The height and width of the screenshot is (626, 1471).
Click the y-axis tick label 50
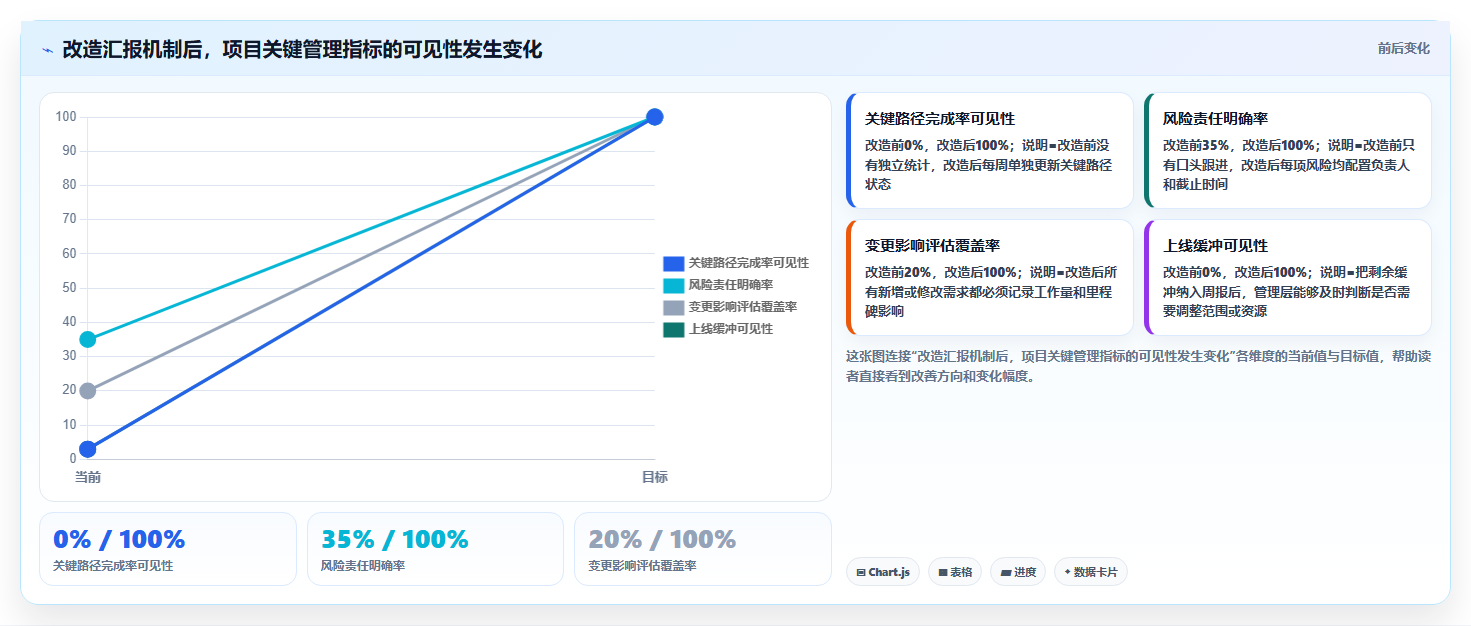tap(69, 288)
